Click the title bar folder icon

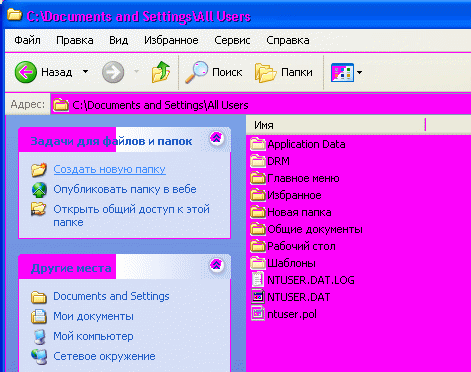pyautogui.click(x=14, y=15)
